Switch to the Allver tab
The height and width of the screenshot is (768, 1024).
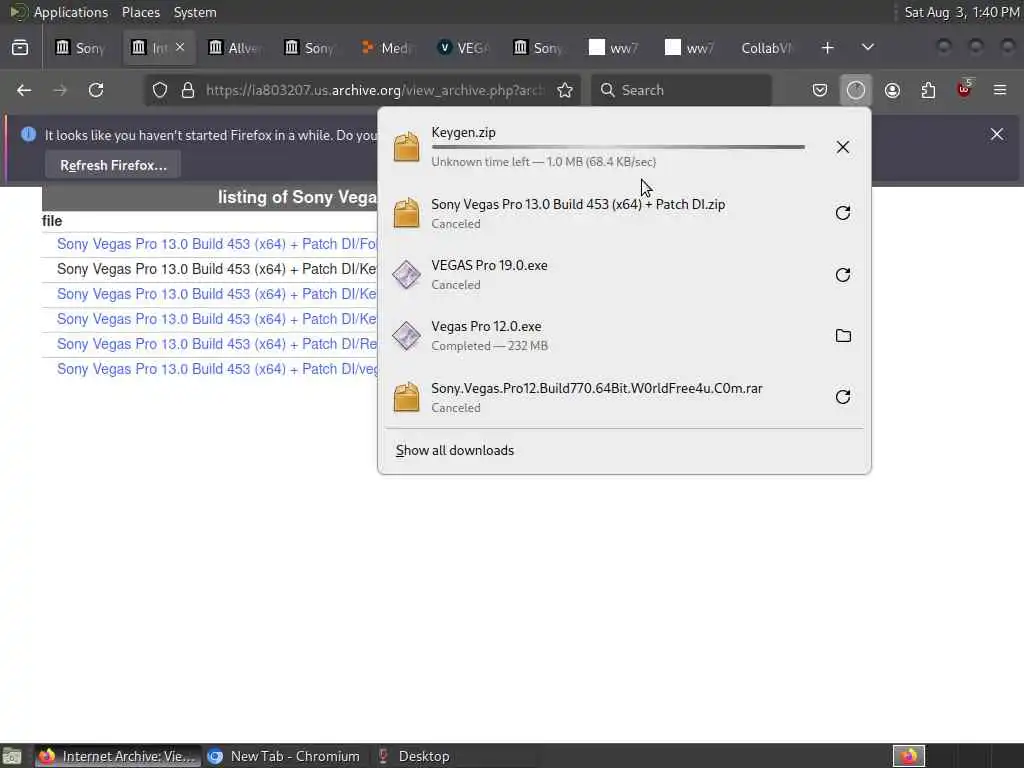(235, 48)
